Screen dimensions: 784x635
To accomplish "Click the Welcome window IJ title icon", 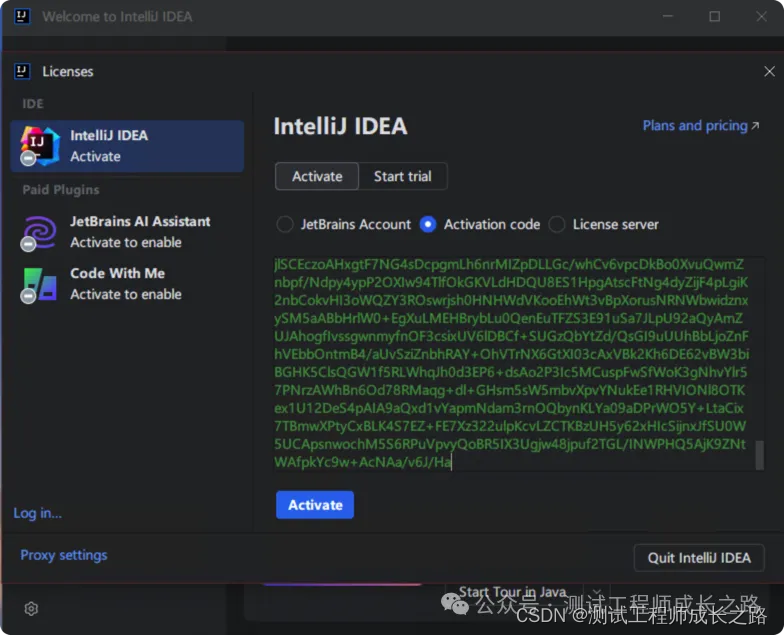I will pyautogui.click(x=22, y=16).
